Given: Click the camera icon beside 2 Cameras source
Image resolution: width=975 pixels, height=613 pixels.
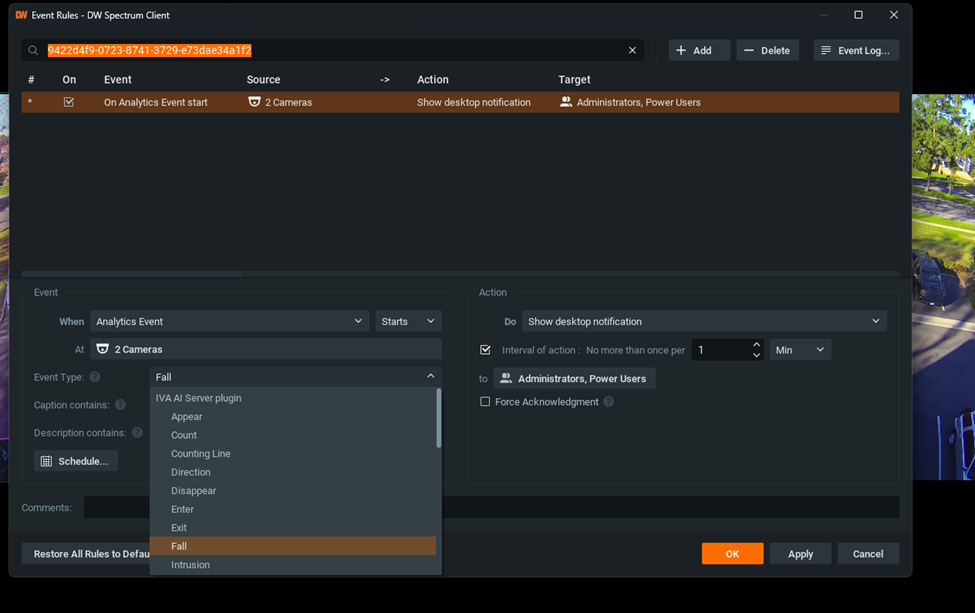Looking at the screenshot, I should 254,101.
